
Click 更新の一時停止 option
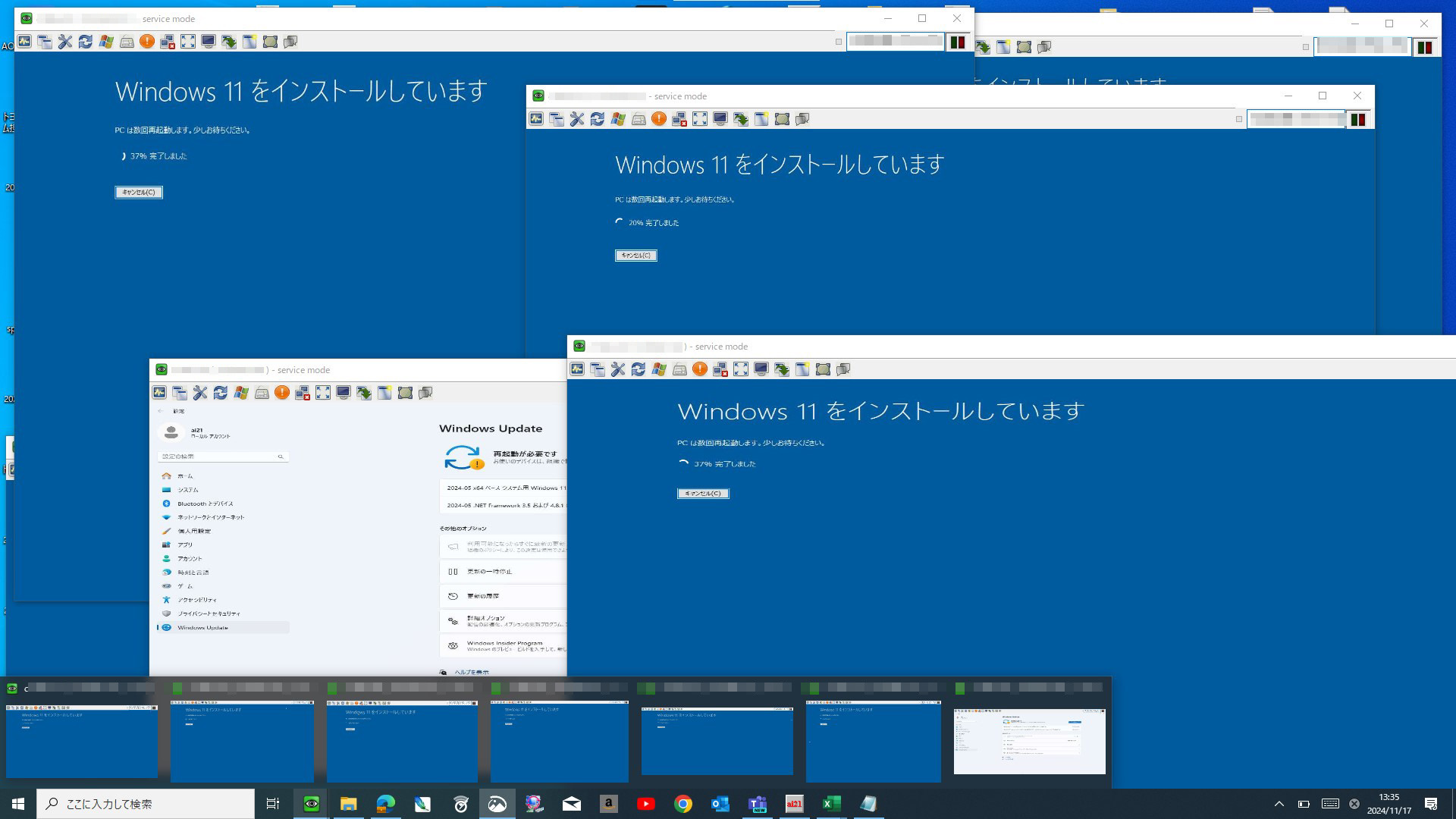point(504,571)
